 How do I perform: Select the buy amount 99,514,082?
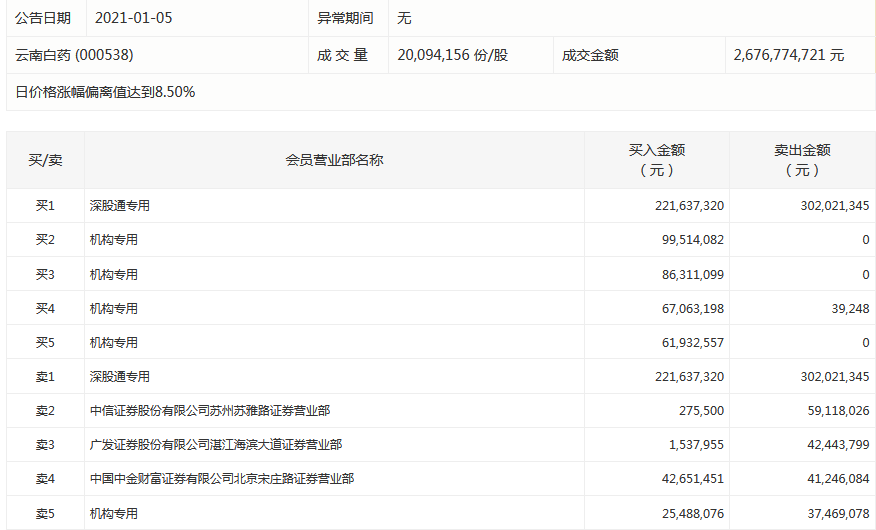pyautogui.click(x=686, y=240)
